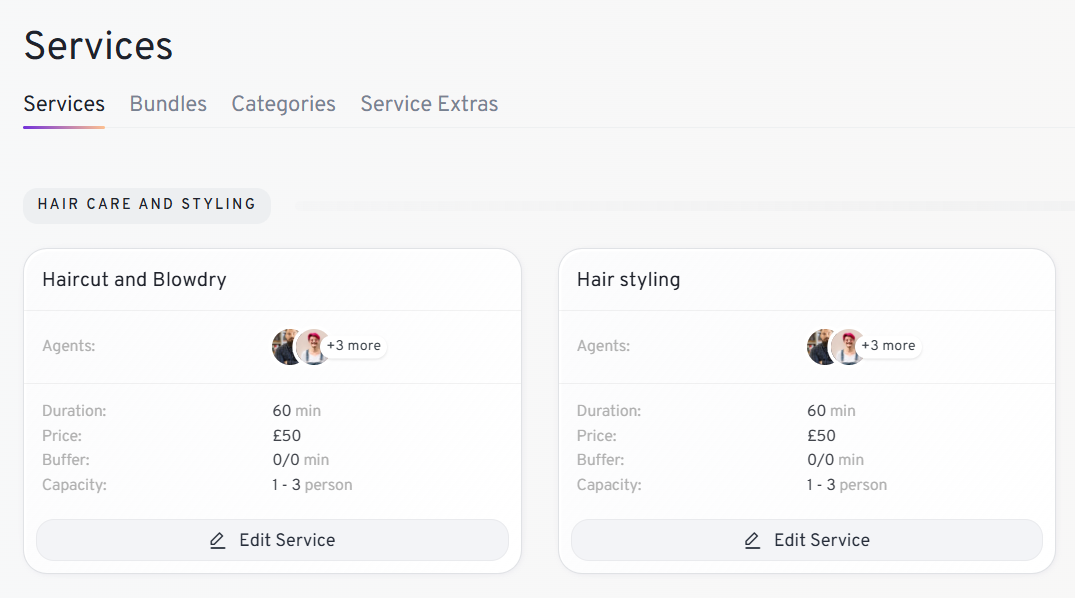Click the Hair Care and Styling category label

point(147,204)
